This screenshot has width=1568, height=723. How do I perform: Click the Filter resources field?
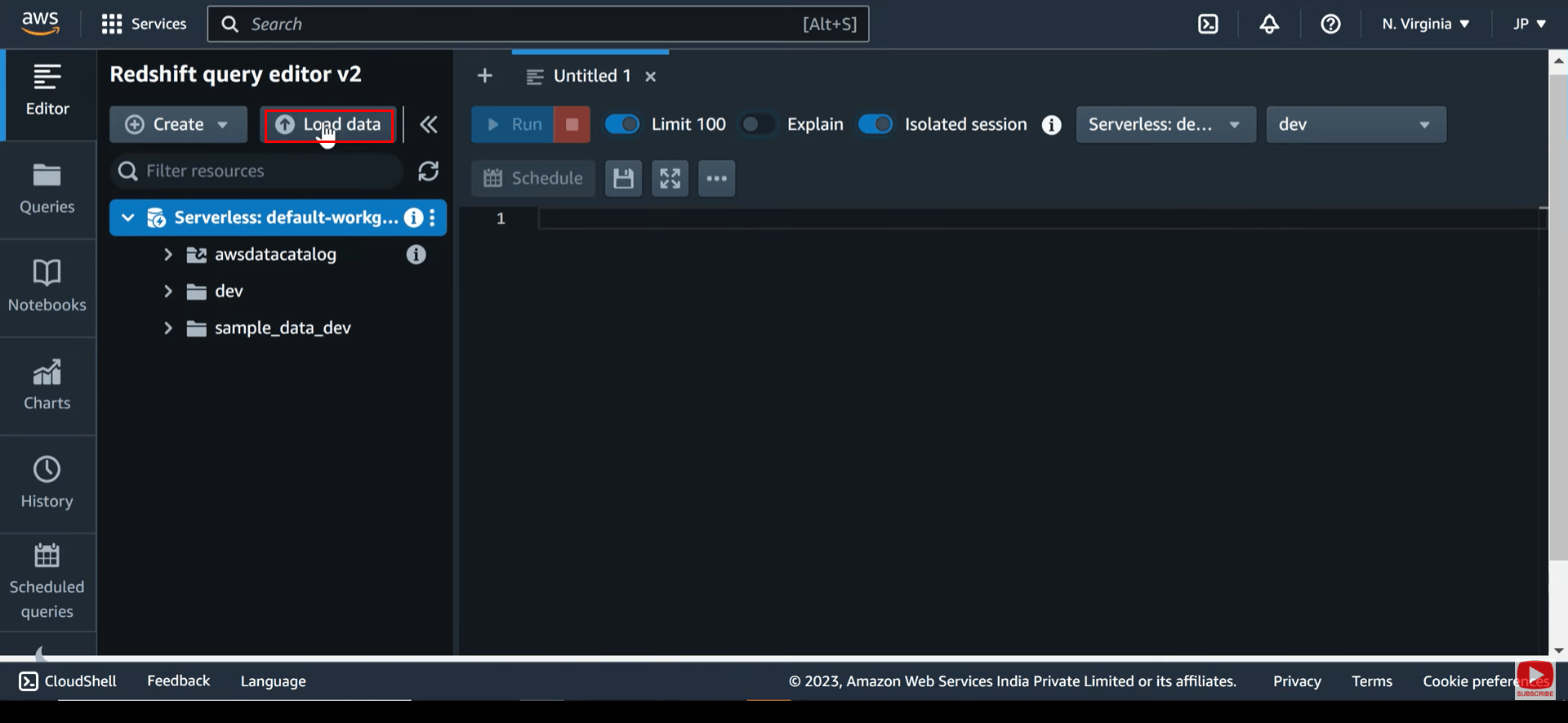tap(257, 171)
